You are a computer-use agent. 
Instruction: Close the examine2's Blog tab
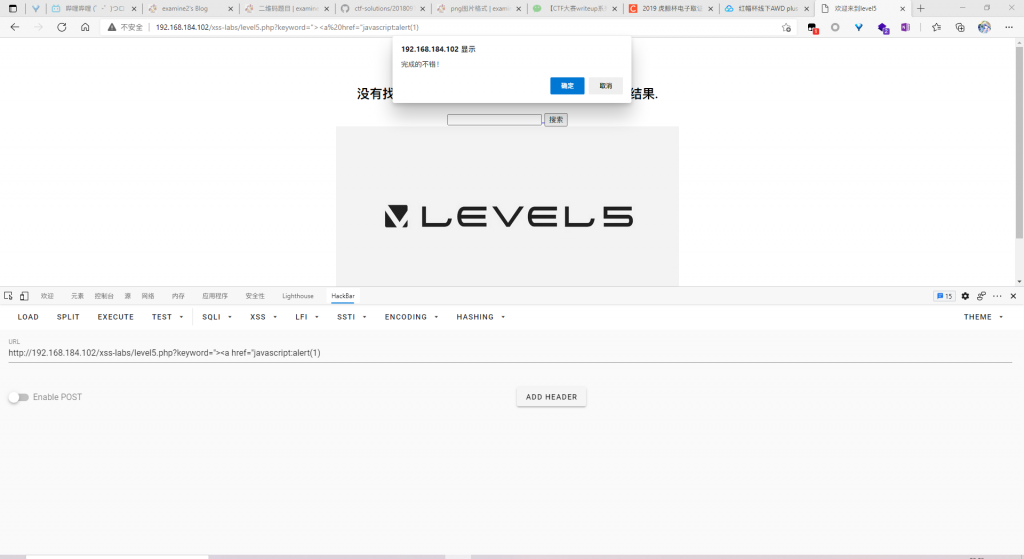(231, 9)
